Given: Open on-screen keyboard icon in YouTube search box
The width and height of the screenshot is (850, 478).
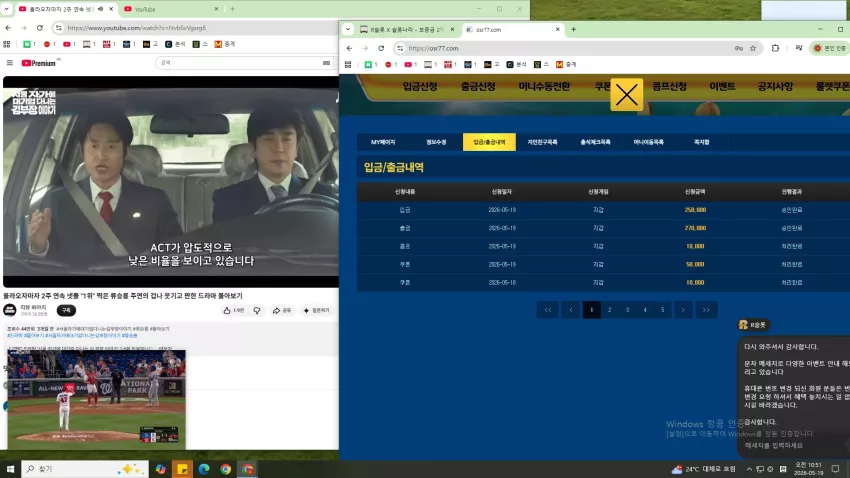Looking at the screenshot, I should (326, 63).
